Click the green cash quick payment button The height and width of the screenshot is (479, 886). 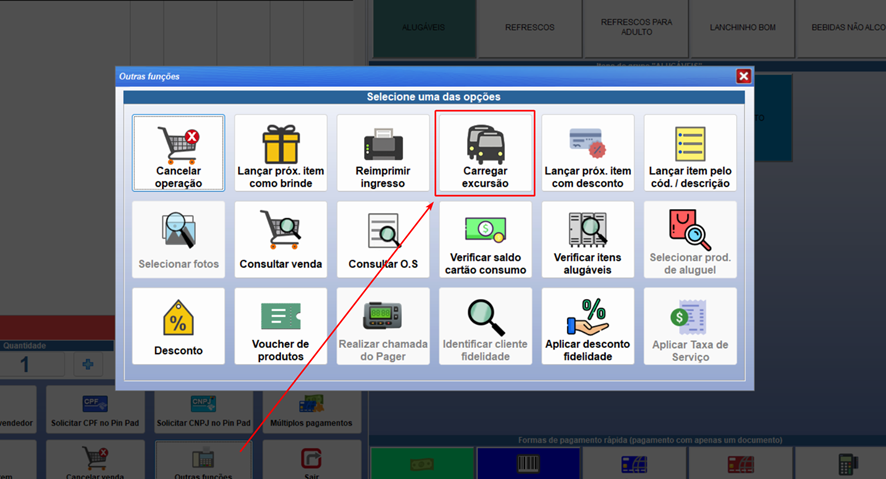click(x=421, y=463)
